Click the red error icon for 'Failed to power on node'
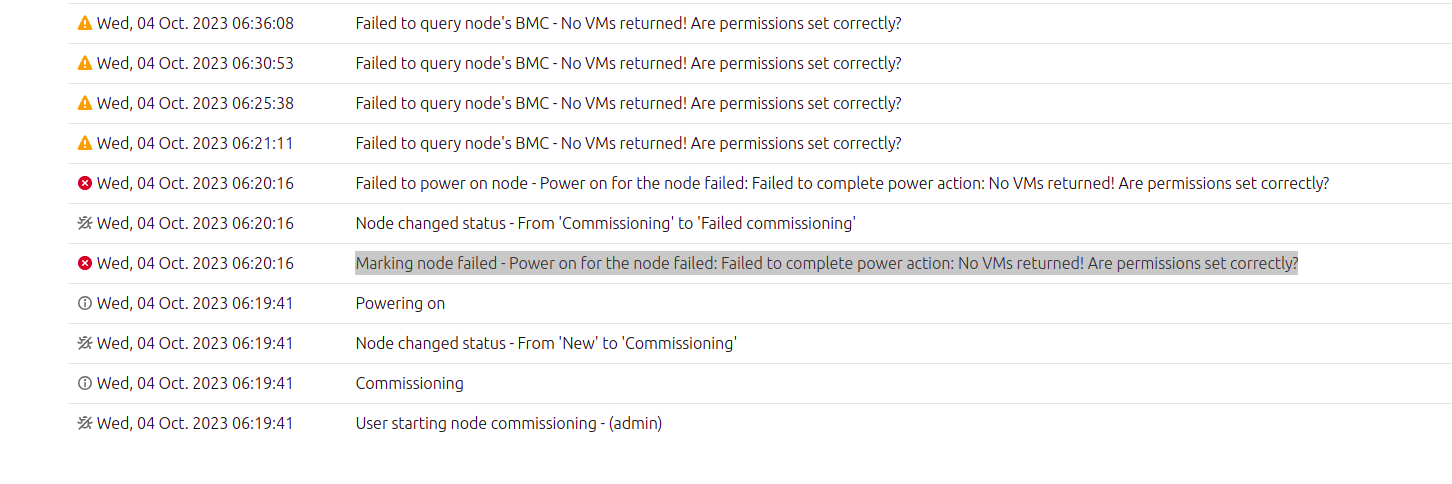 point(85,183)
